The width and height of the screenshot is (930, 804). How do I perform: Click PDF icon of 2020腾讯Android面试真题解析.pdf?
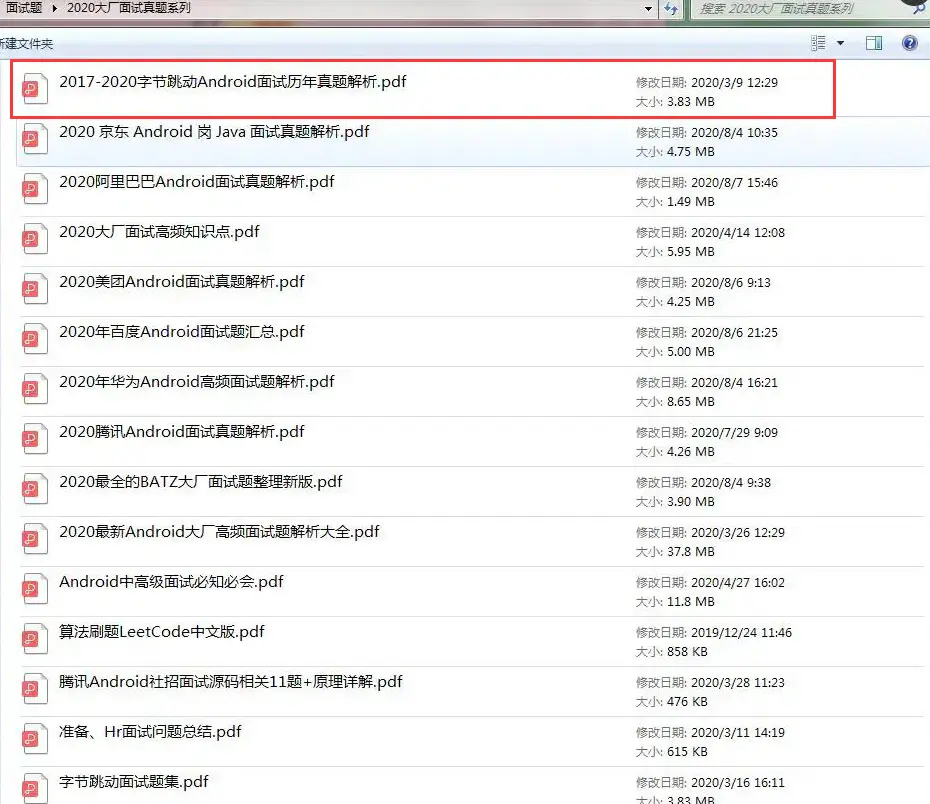35,439
